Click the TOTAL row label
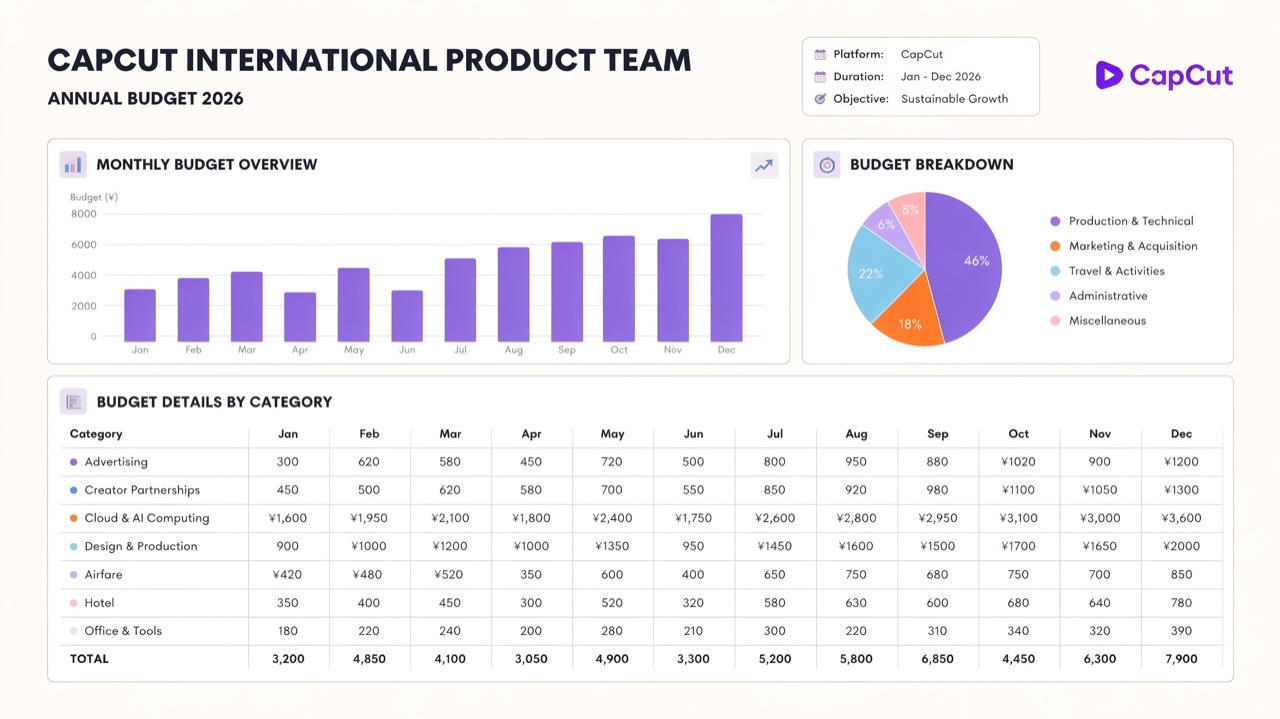The width and height of the screenshot is (1280, 719). [89, 659]
